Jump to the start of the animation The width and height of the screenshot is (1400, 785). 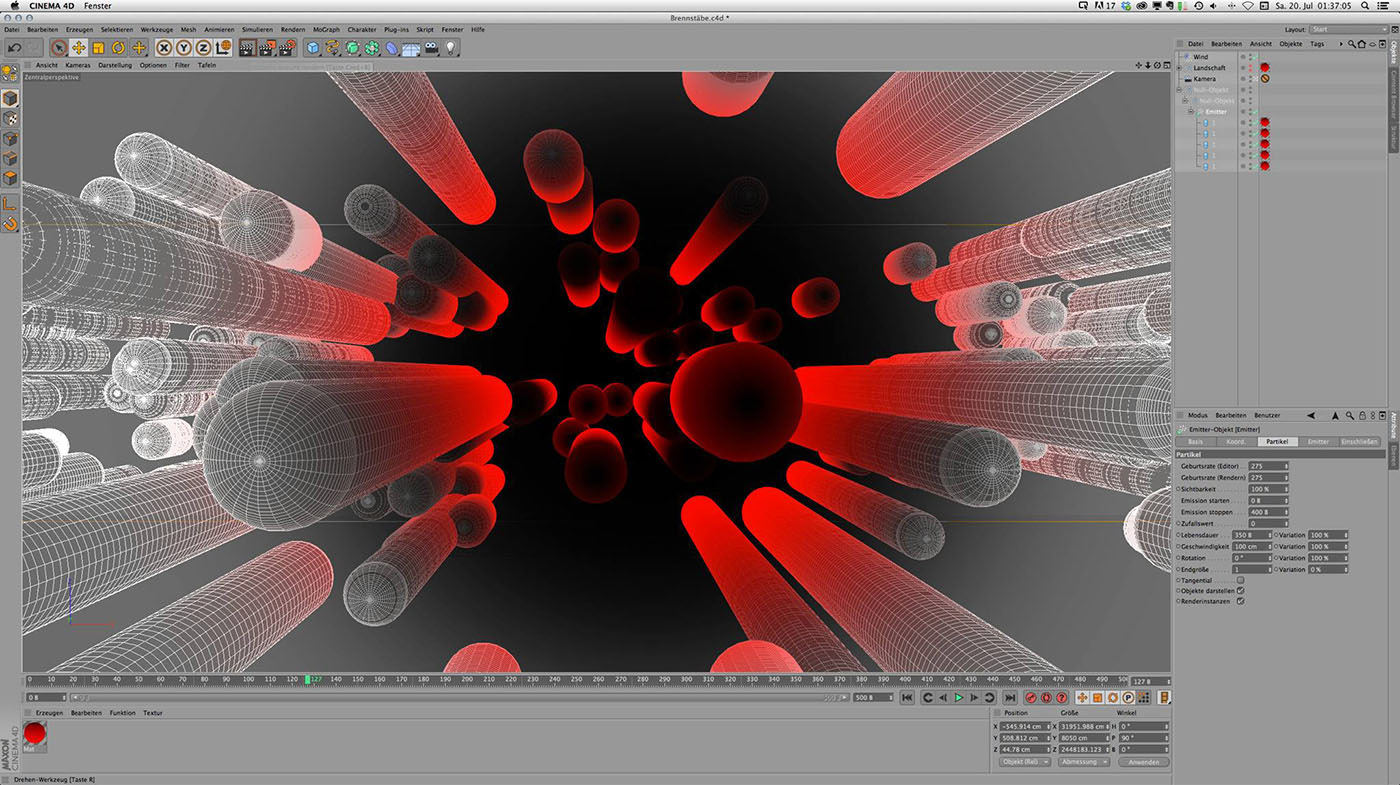point(907,697)
